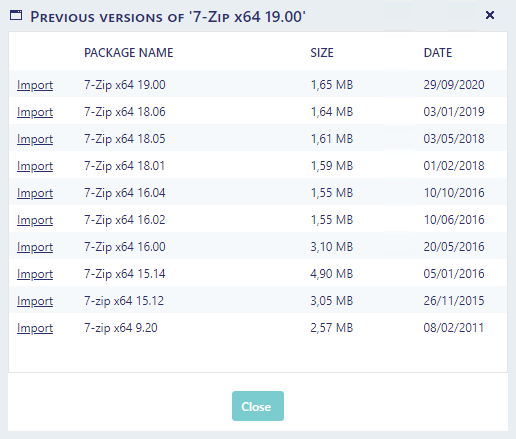The height and width of the screenshot is (439, 516).
Task: Click the SIZE column header
Action: [x=322, y=53]
